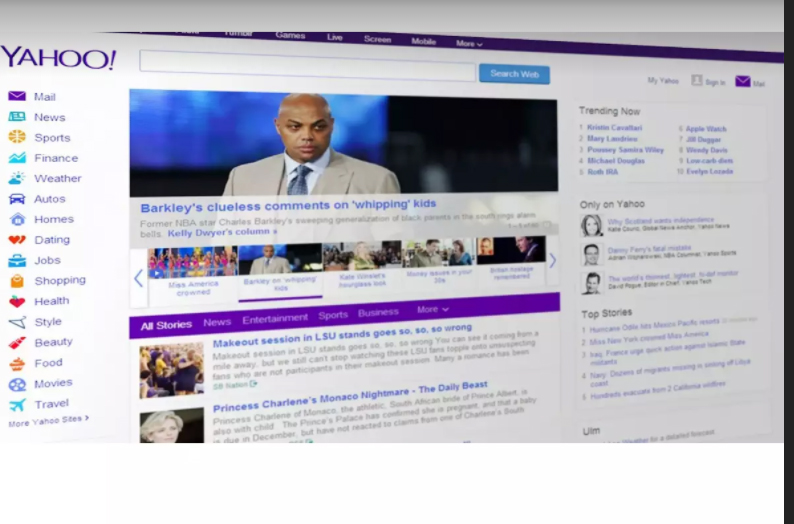The height and width of the screenshot is (524, 794).
Task: Go to previous carousel slide arrow
Action: [x=138, y=278]
